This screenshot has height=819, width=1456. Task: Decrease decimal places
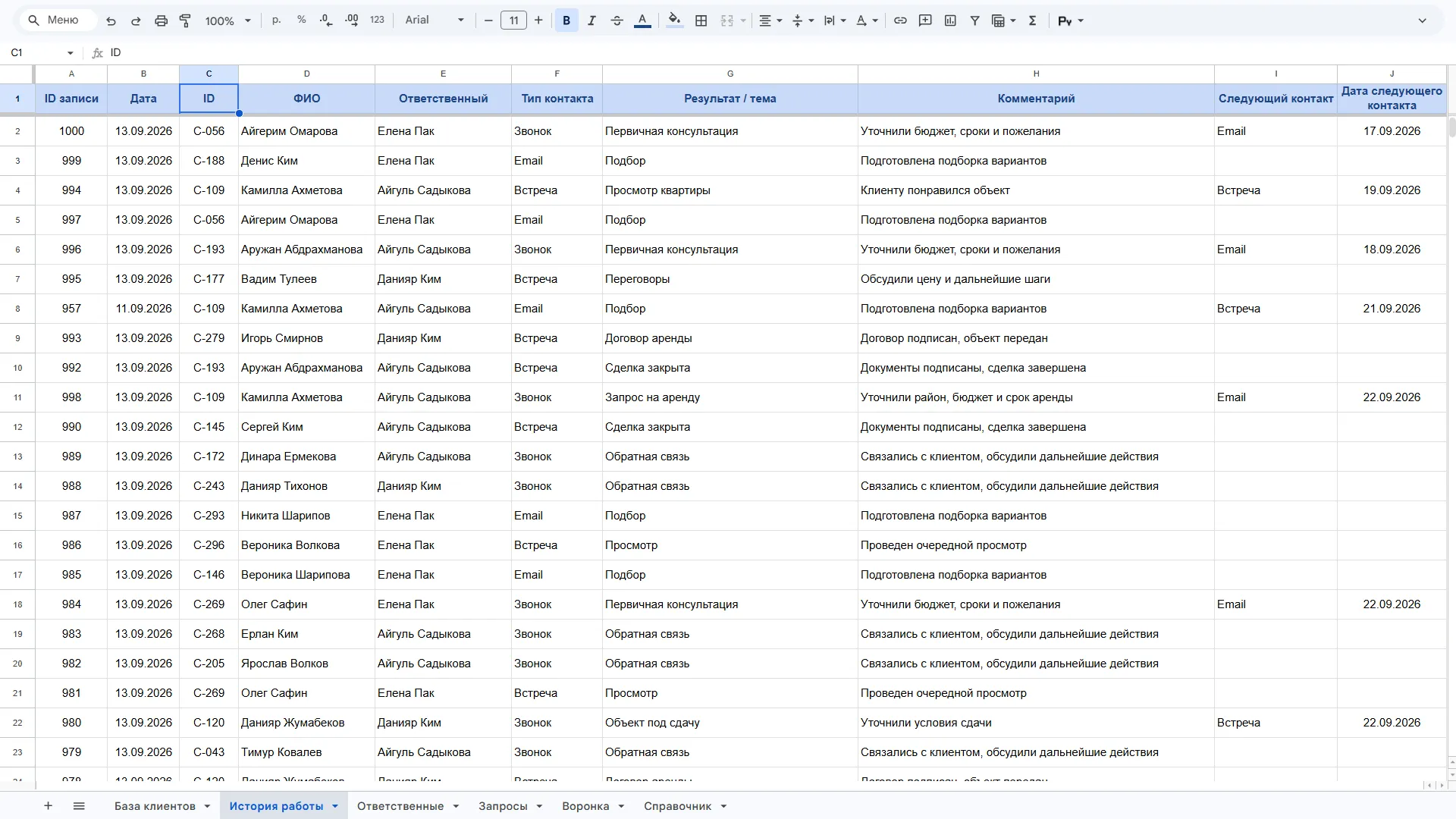tap(326, 20)
